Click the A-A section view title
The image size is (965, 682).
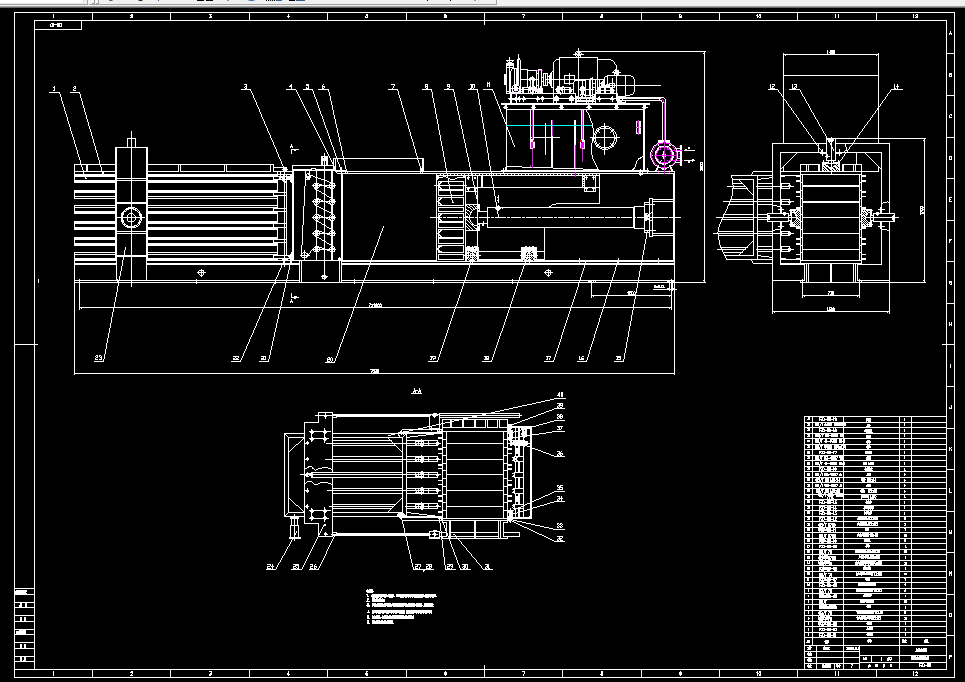tap(417, 390)
